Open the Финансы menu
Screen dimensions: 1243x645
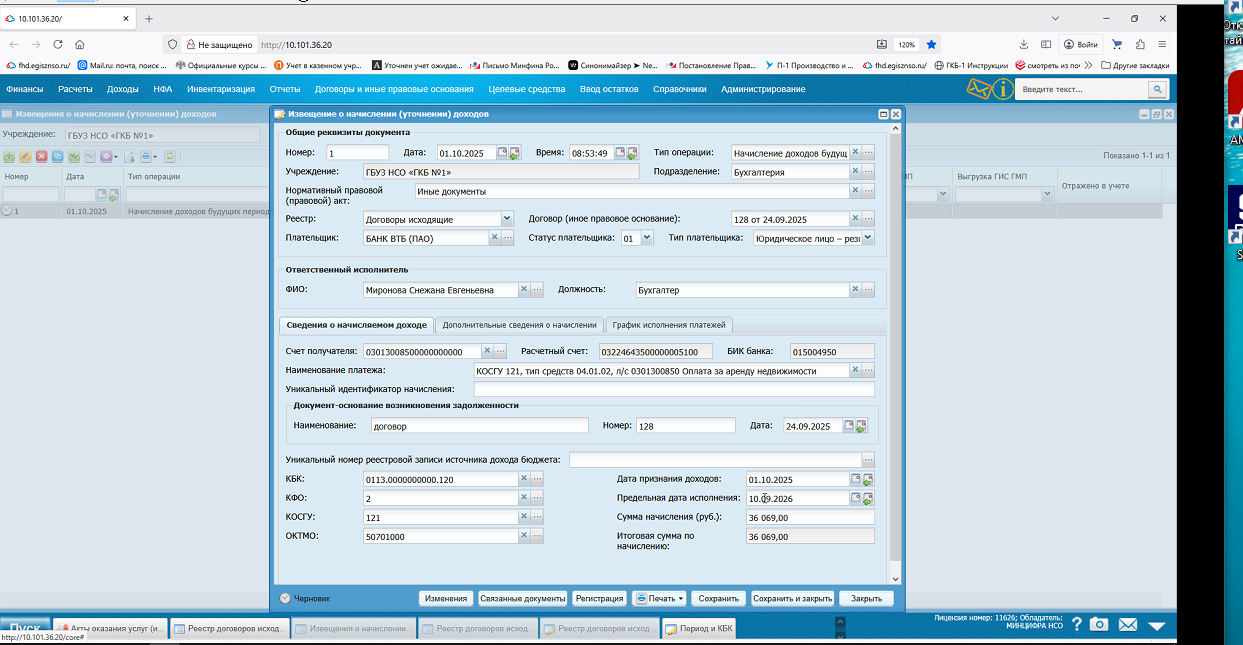tap(25, 89)
